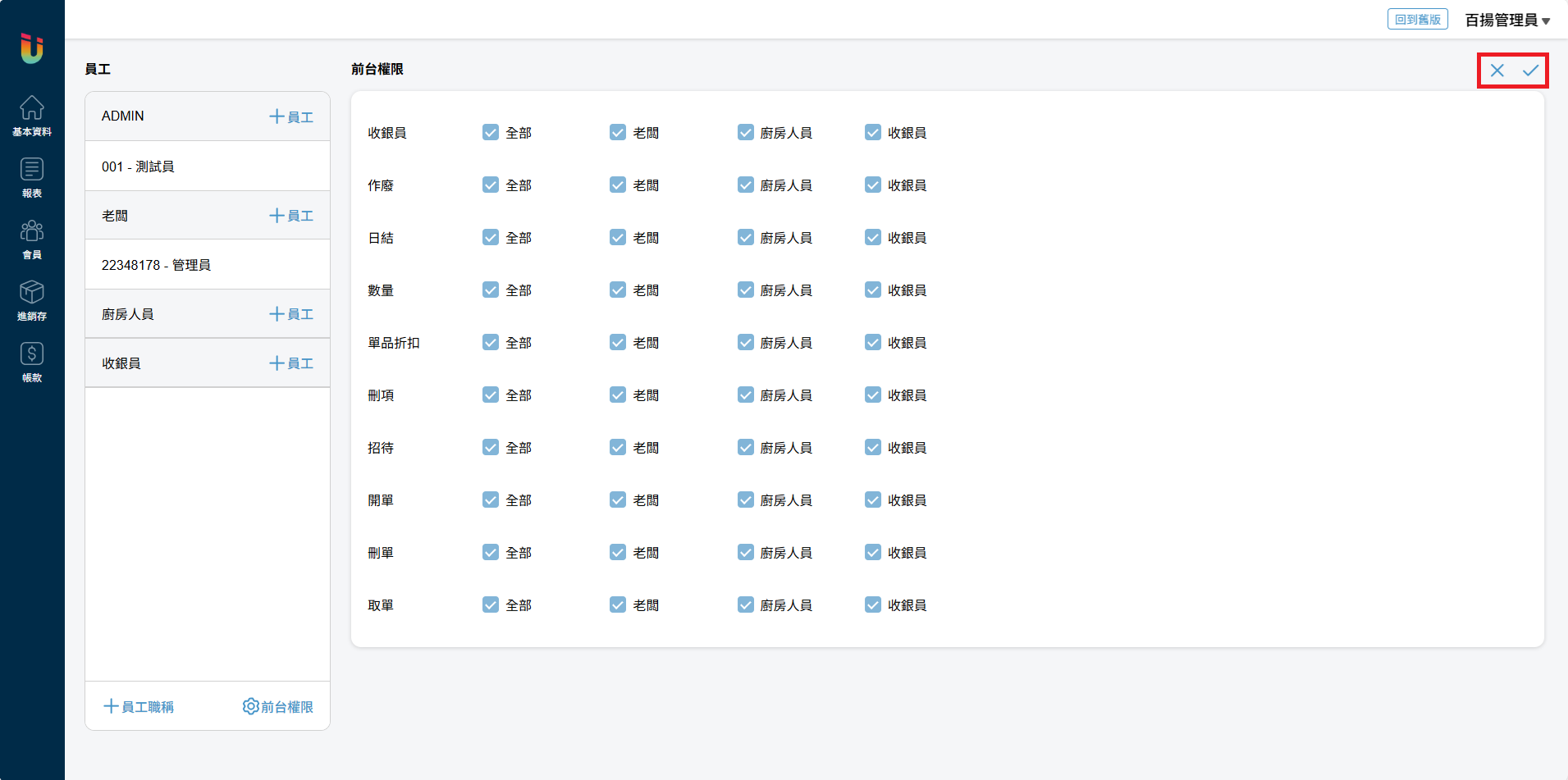This screenshot has width=1568, height=780.
Task: Open the 進銷存 inventory section
Action: point(32,300)
